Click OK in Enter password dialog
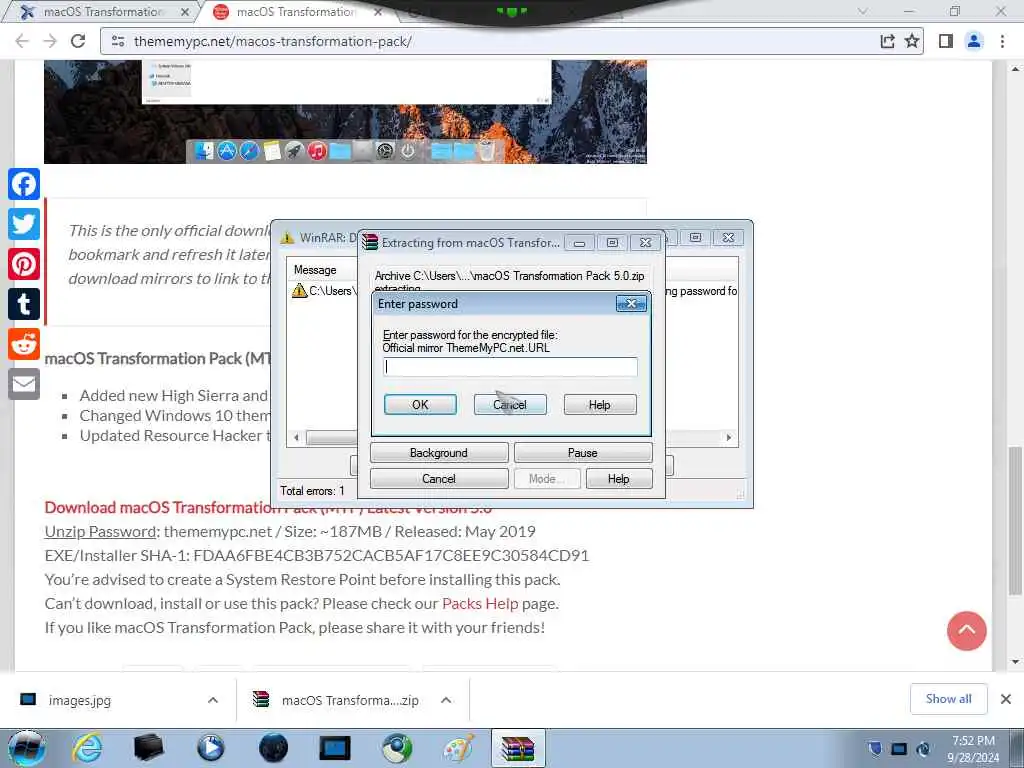 click(x=420, y=405)
